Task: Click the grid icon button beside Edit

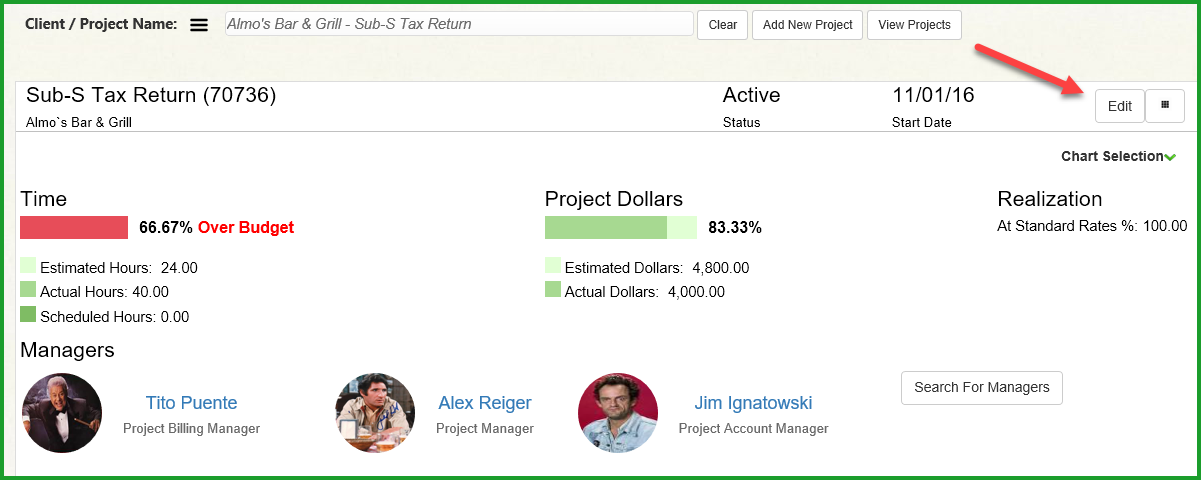Action: 1164,105
